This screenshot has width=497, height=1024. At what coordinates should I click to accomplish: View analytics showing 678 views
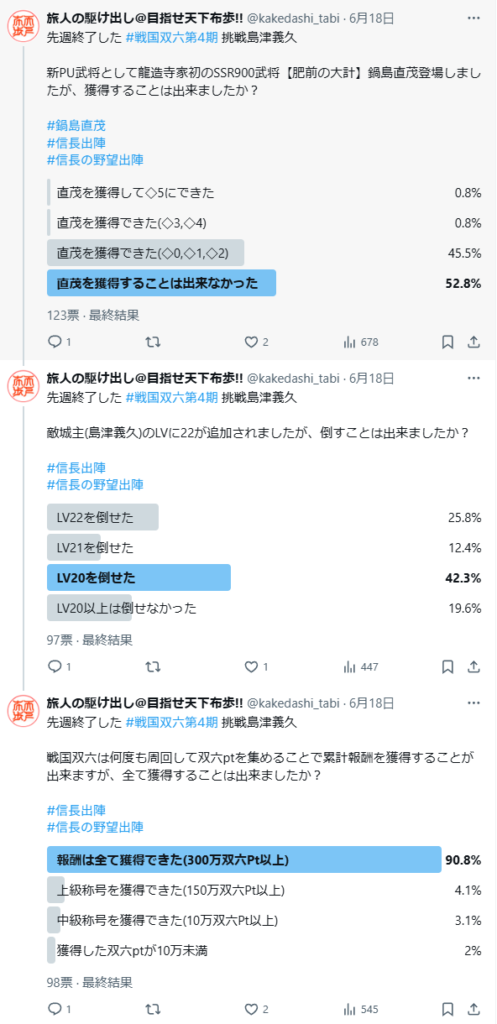pos(361,342)
